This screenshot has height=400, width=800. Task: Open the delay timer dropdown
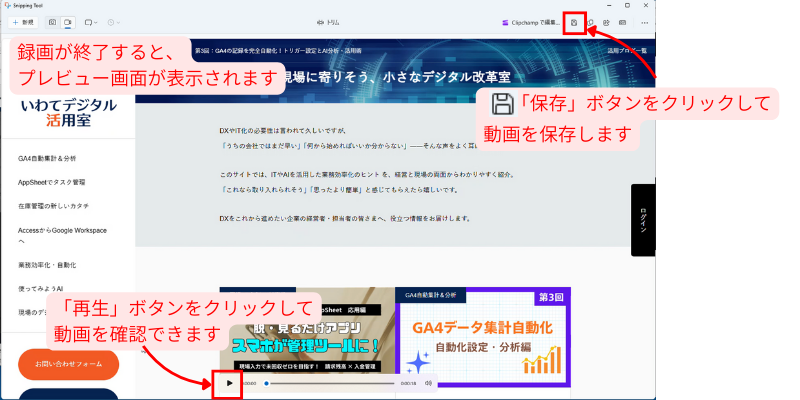[x=114, y=22]
